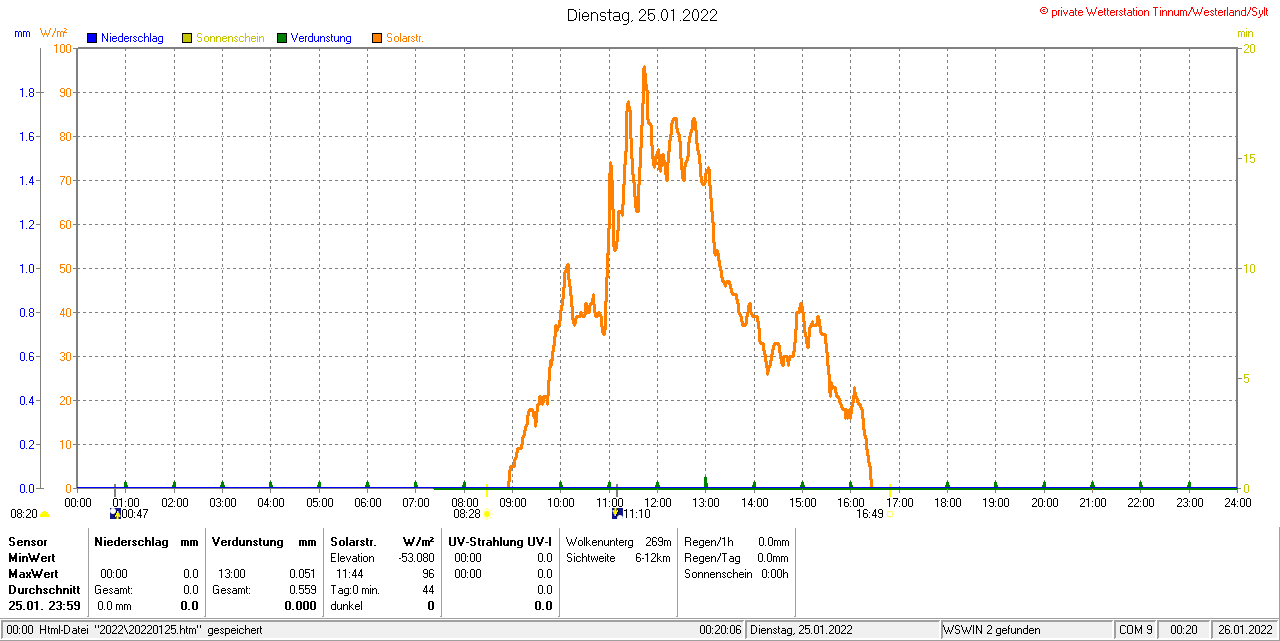Image resolution: width=1280 pixels, height=641 pixels.
Task: Click the sunrise icon next to 08:28
Action: pyautogui.click(x=487, y=514)
